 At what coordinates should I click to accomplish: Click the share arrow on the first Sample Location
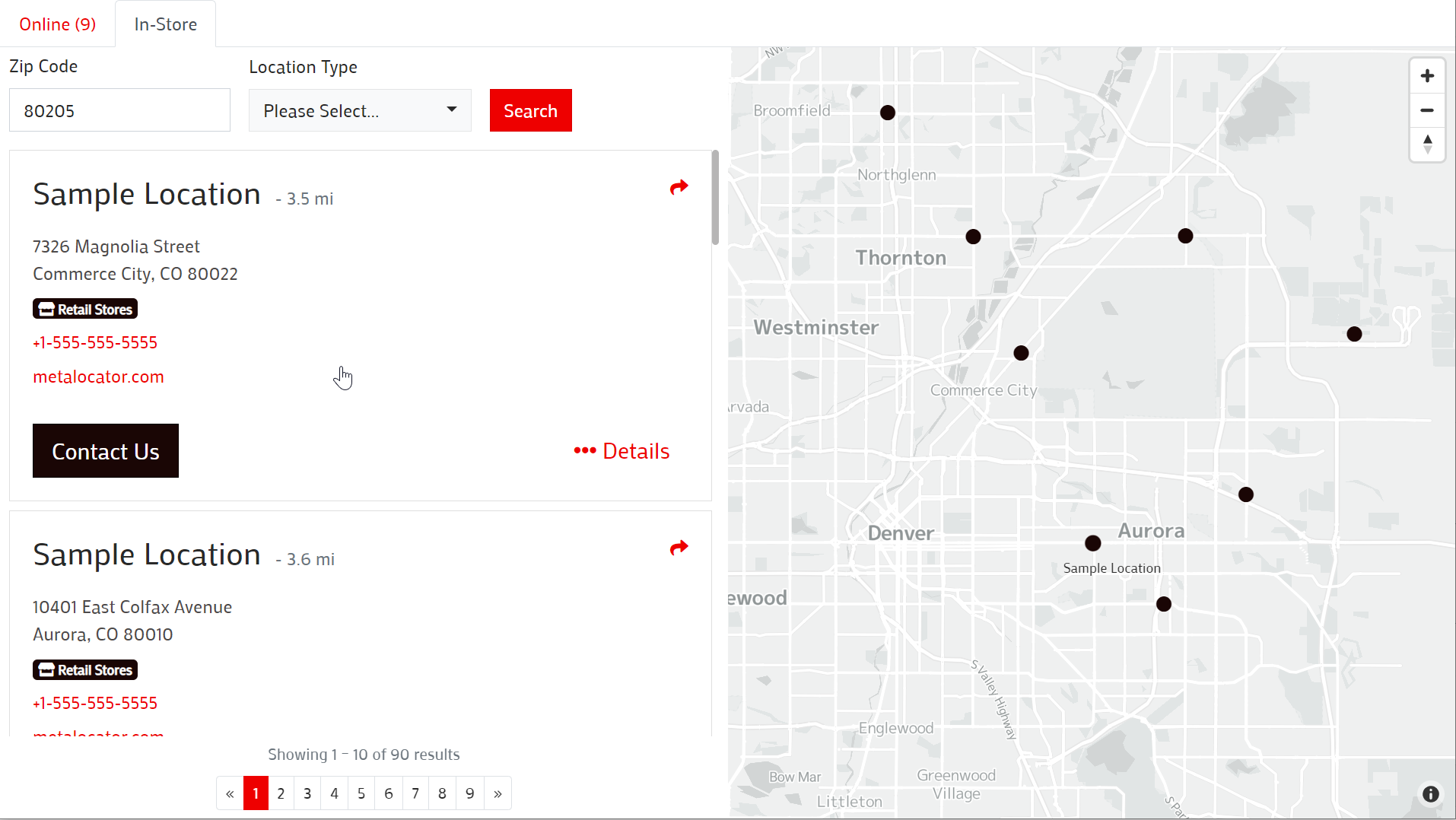pyautogui.click(x=678, y=187)
